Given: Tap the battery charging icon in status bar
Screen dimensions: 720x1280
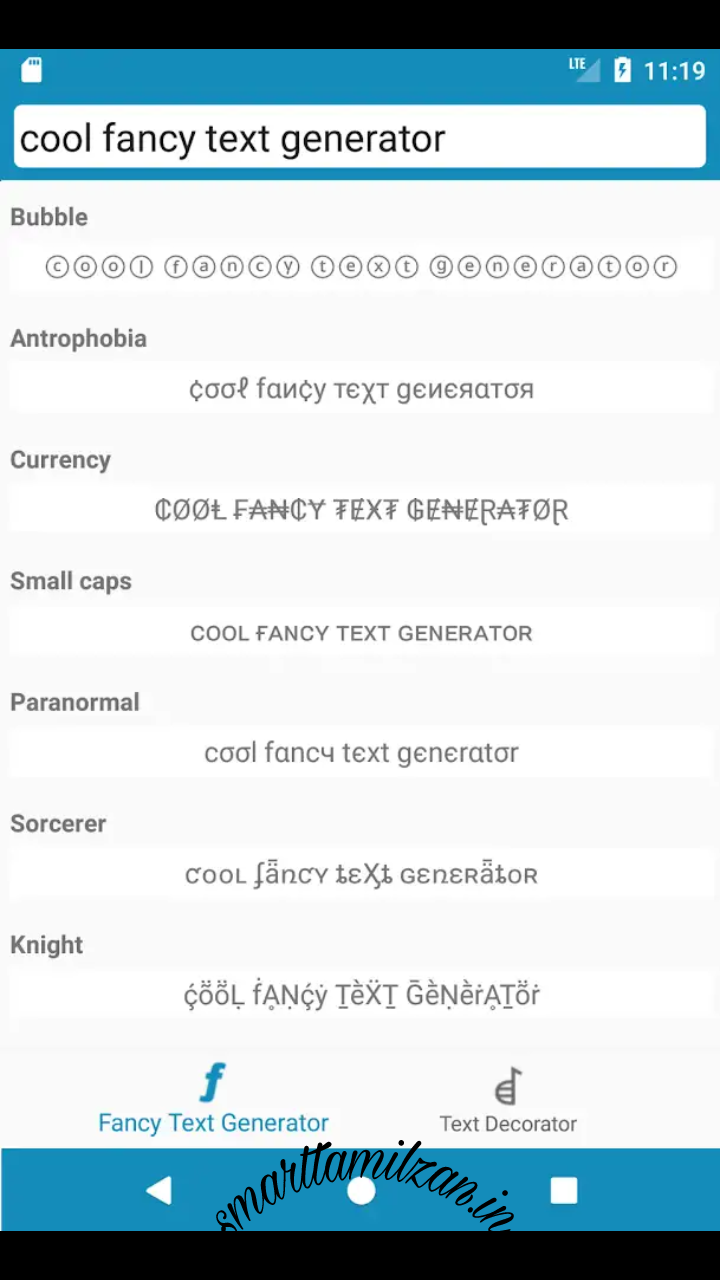Looking at the screenshot, I should point(622,70).
